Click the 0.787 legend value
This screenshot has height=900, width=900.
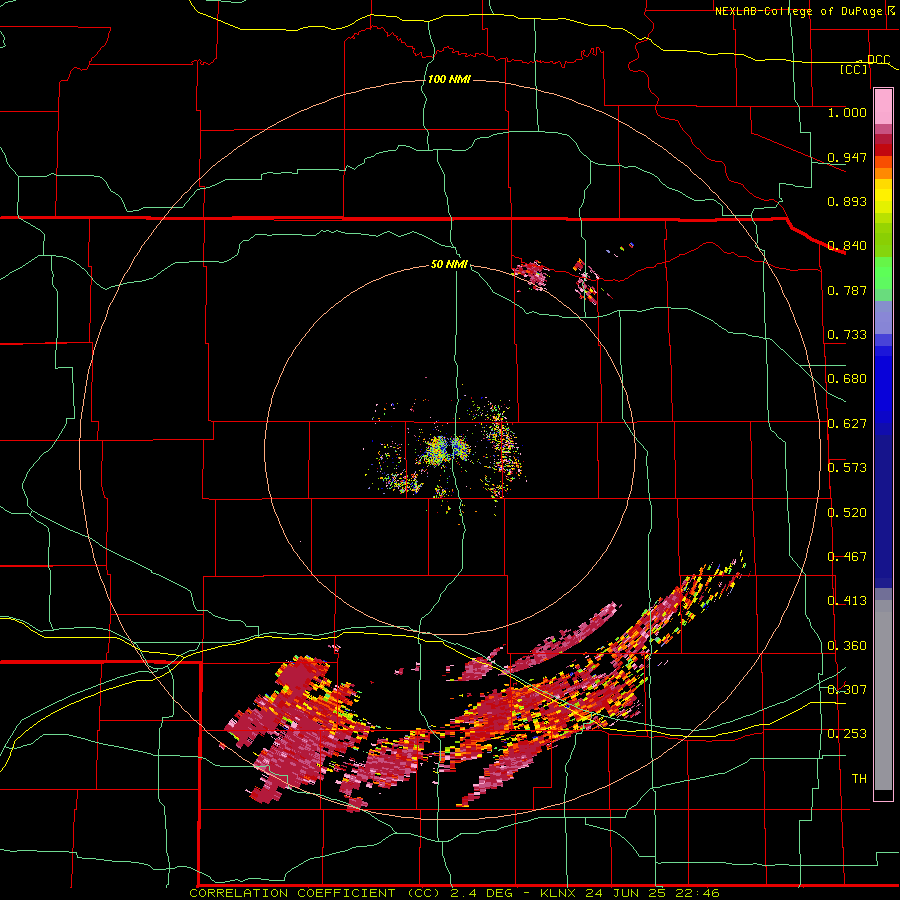tap(847, 290)
